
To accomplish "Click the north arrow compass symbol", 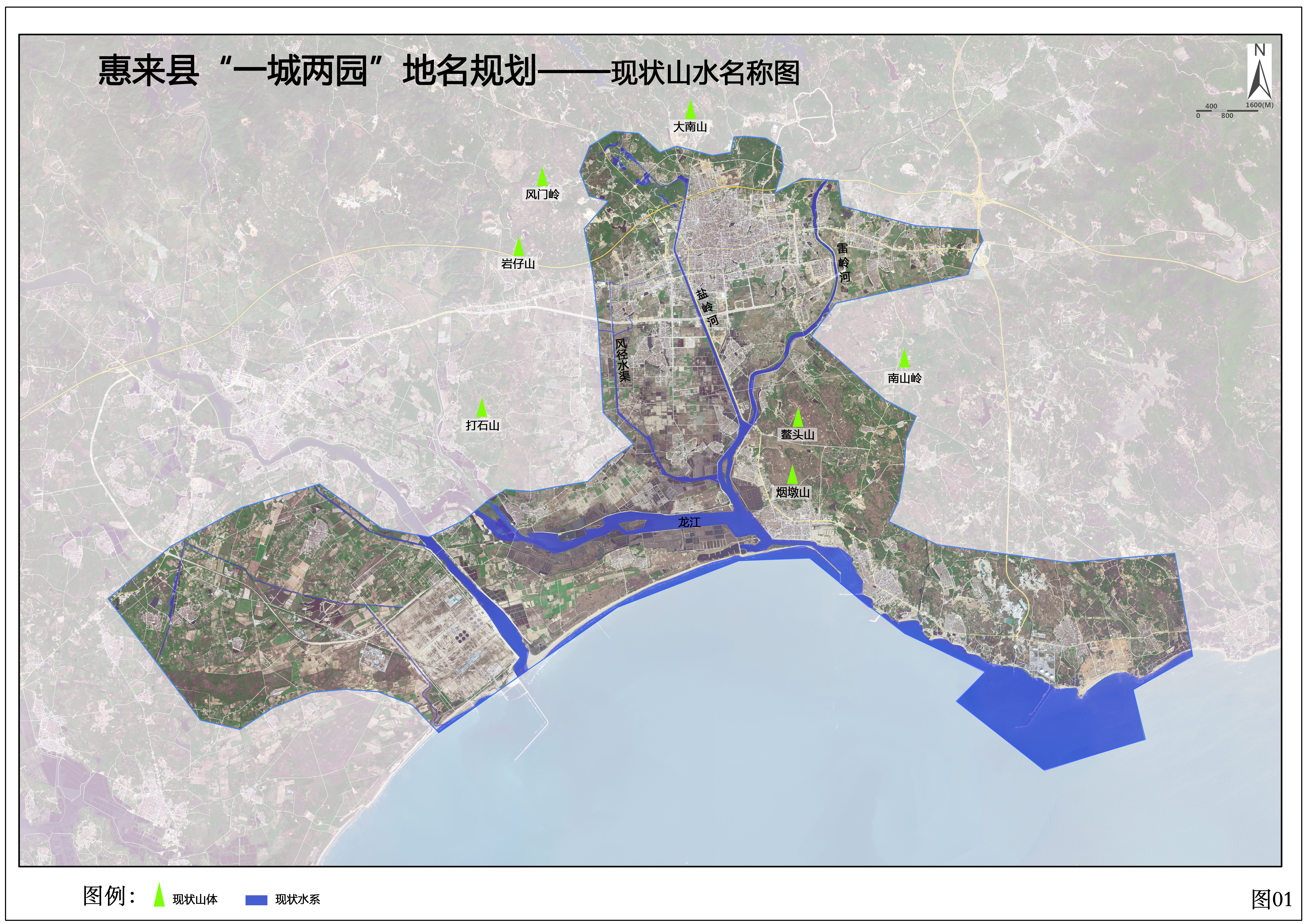I will pyautogui.click(x=1260, y=72).
